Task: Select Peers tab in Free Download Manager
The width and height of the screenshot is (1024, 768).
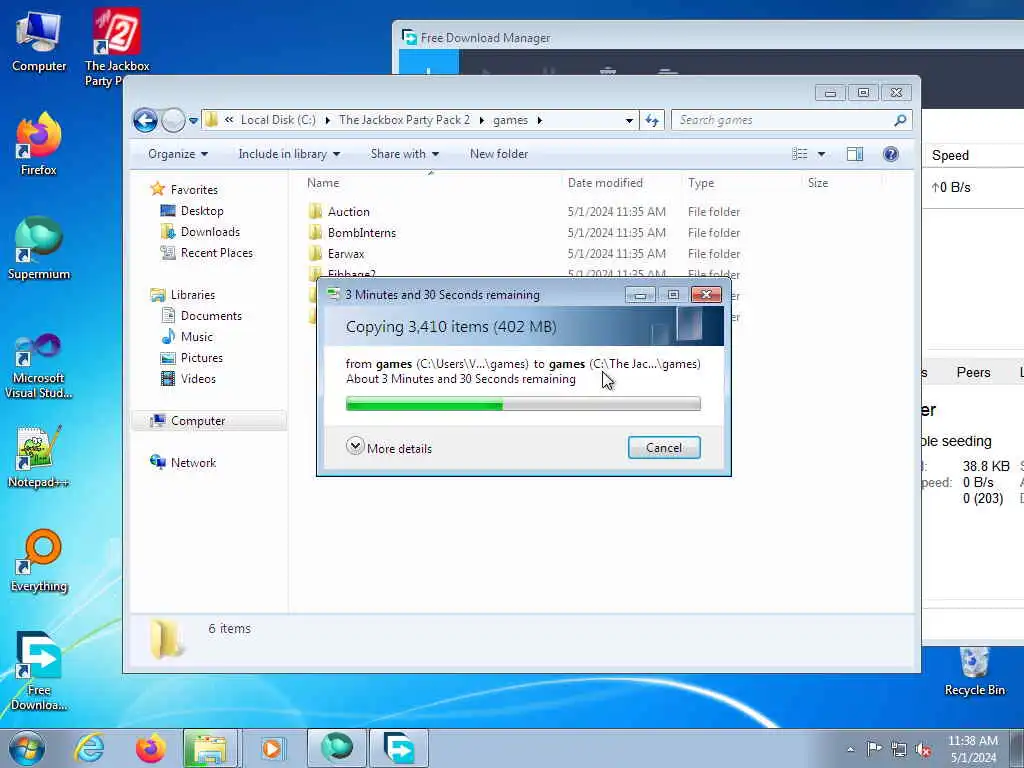Action: (973, 373)
